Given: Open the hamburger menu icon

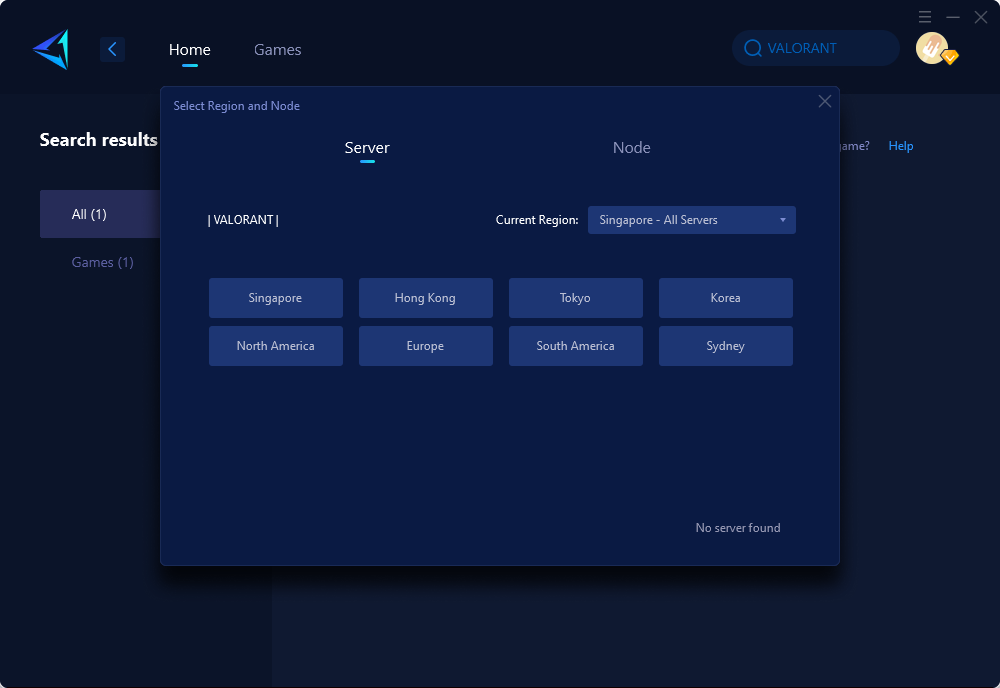Looking at the screenshot, I should 925,17.
